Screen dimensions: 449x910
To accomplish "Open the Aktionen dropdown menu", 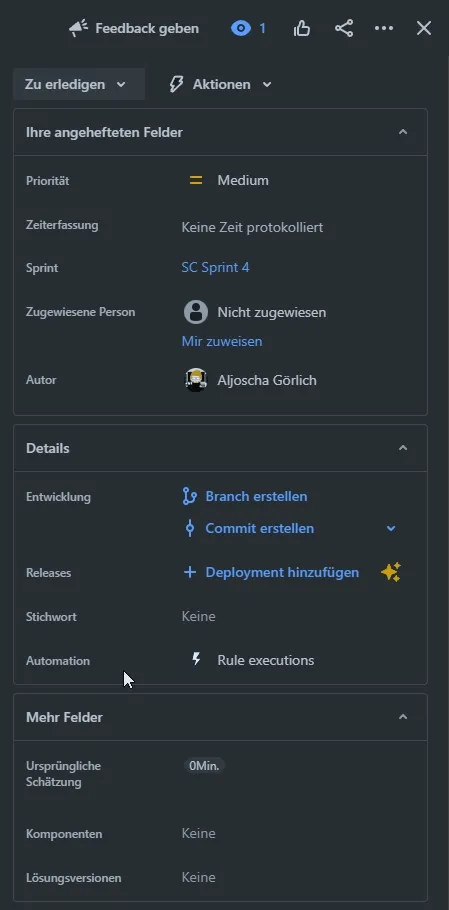I will tap(220, 84).
